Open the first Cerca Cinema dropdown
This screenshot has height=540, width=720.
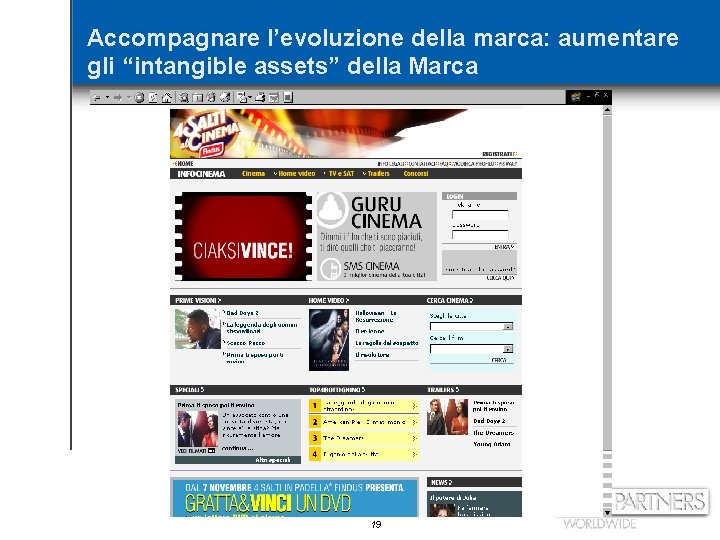pos(471,326)
